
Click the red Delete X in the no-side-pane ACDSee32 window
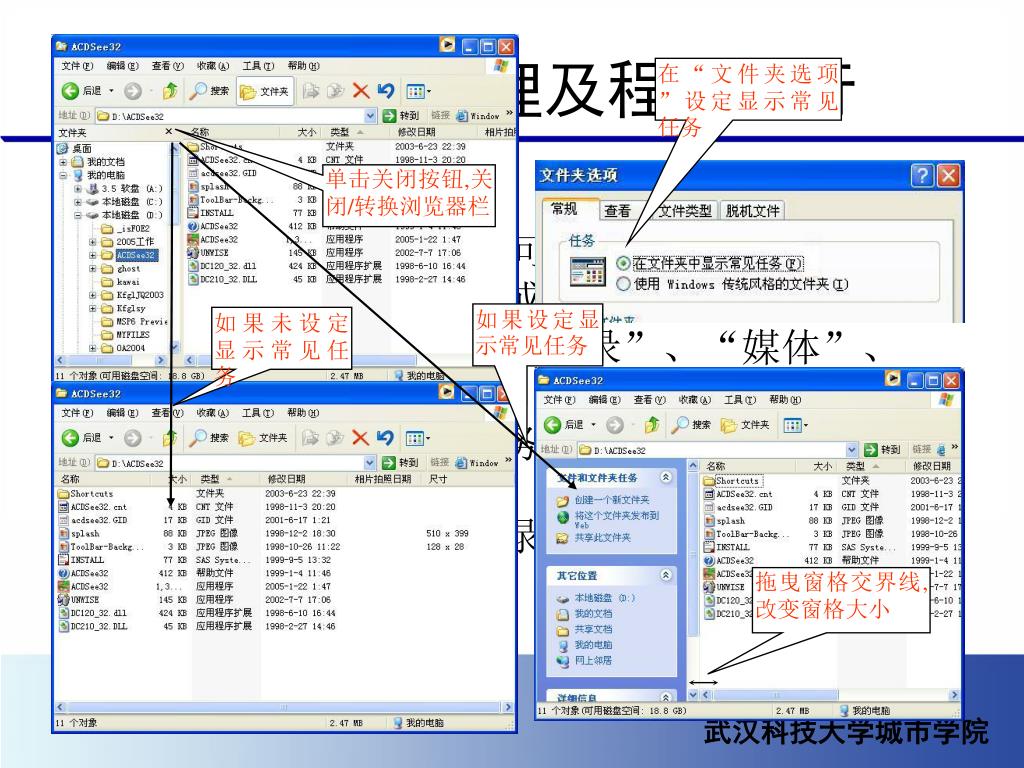tap(360, 438)
